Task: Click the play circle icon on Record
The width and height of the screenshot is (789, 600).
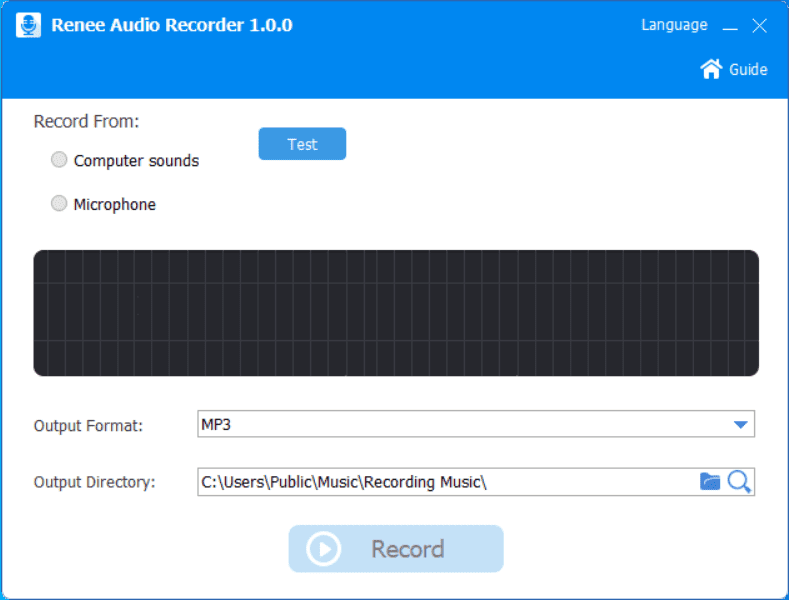Action: [x=323, y=549]
